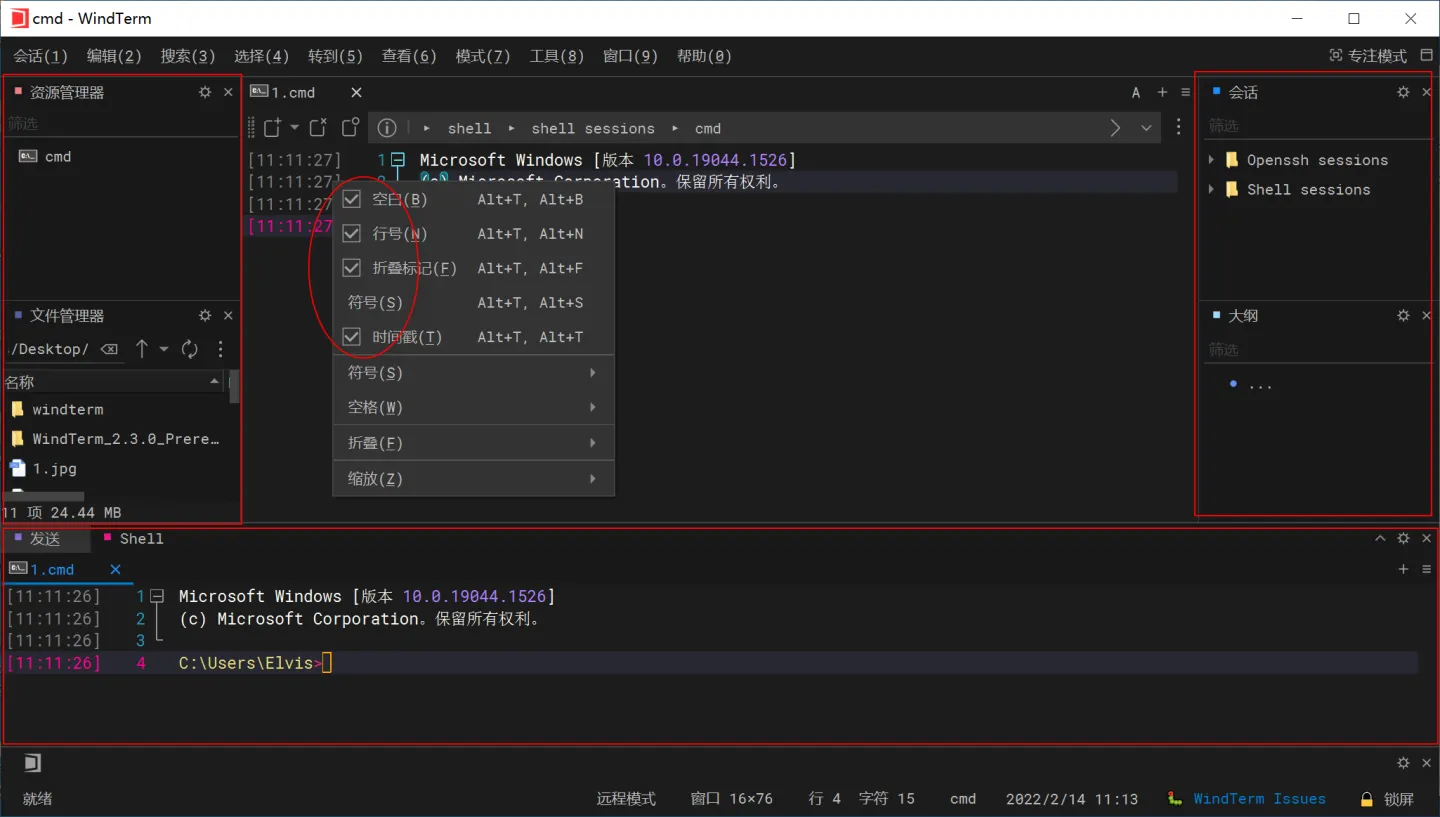
Task: Open the new session icon in toolbar
Action: click(273, 127)
